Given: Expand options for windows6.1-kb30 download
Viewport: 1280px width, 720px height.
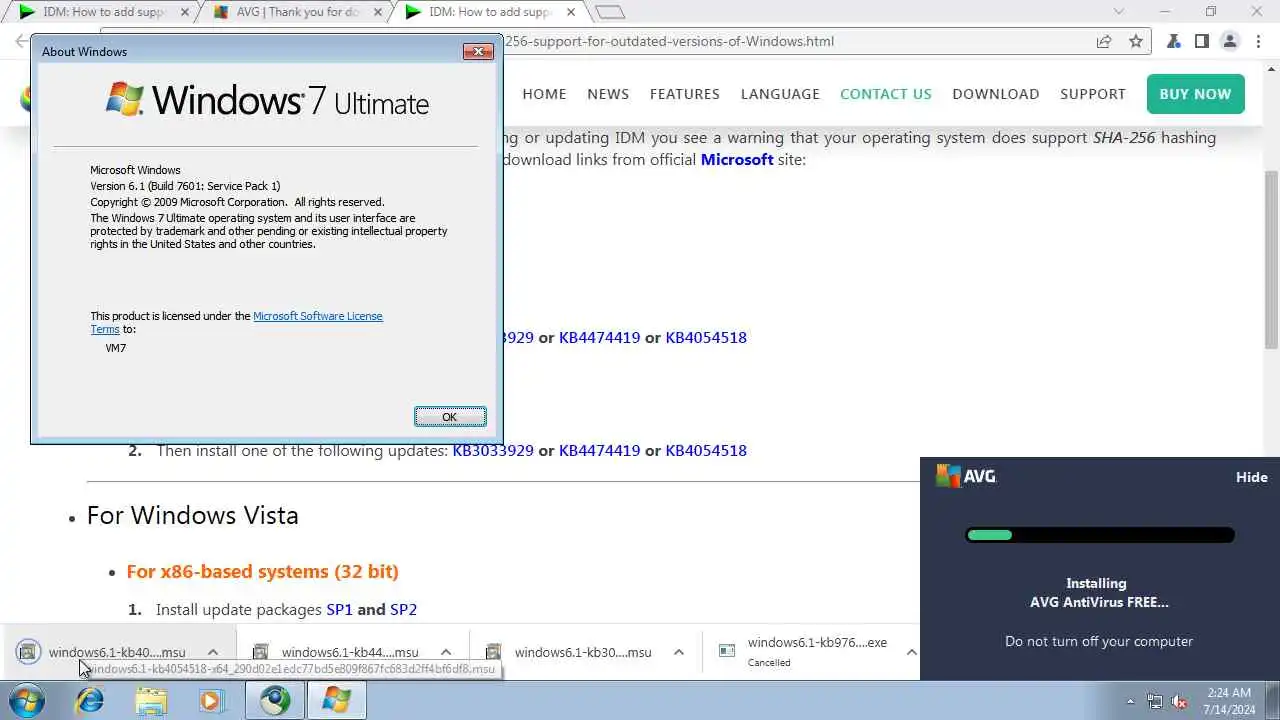Looking at the screenshot, I should point(678,652).
